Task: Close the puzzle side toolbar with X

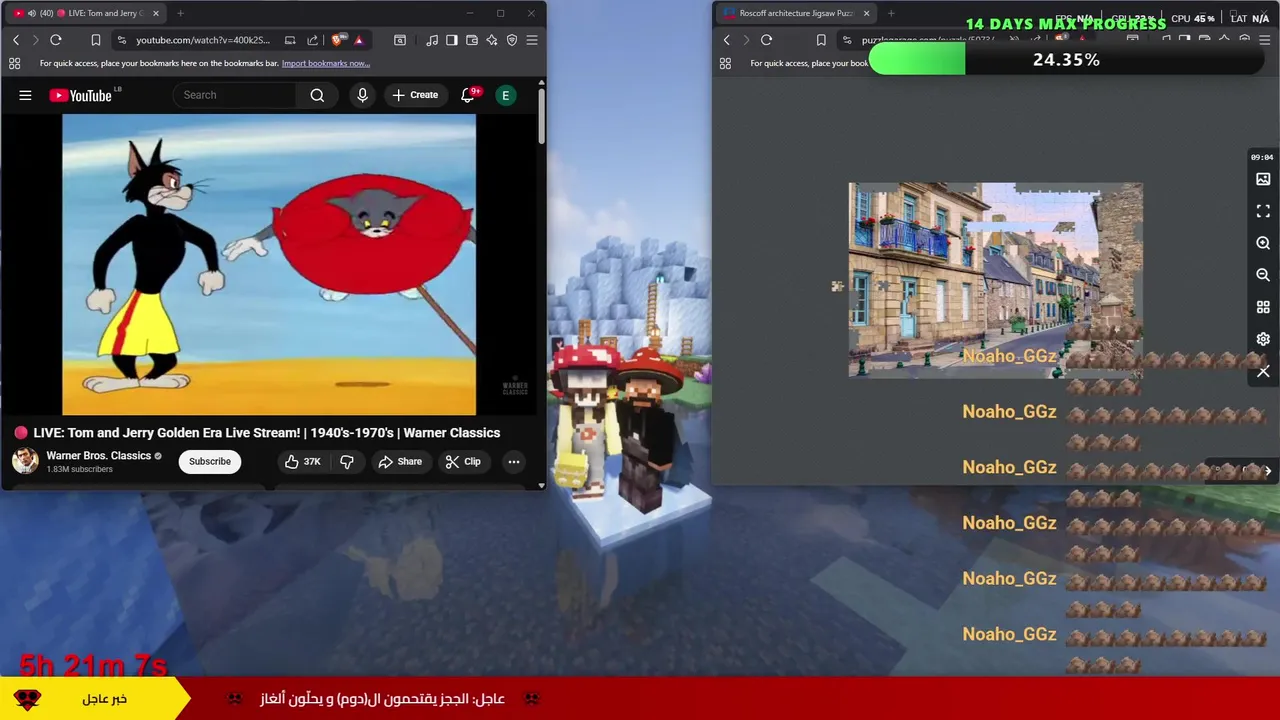Action: tap(1263, 372)
